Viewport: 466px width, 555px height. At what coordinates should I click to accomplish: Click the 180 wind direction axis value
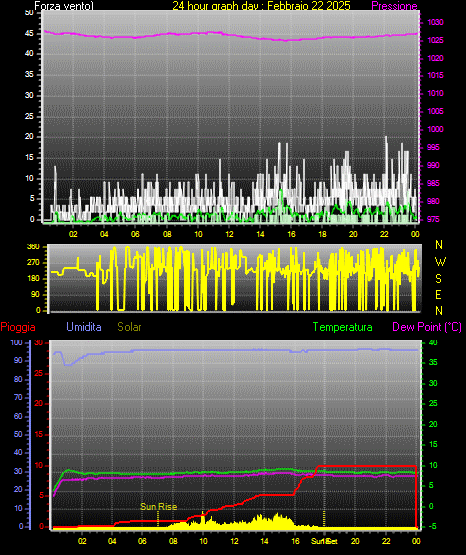pos(33,279)
